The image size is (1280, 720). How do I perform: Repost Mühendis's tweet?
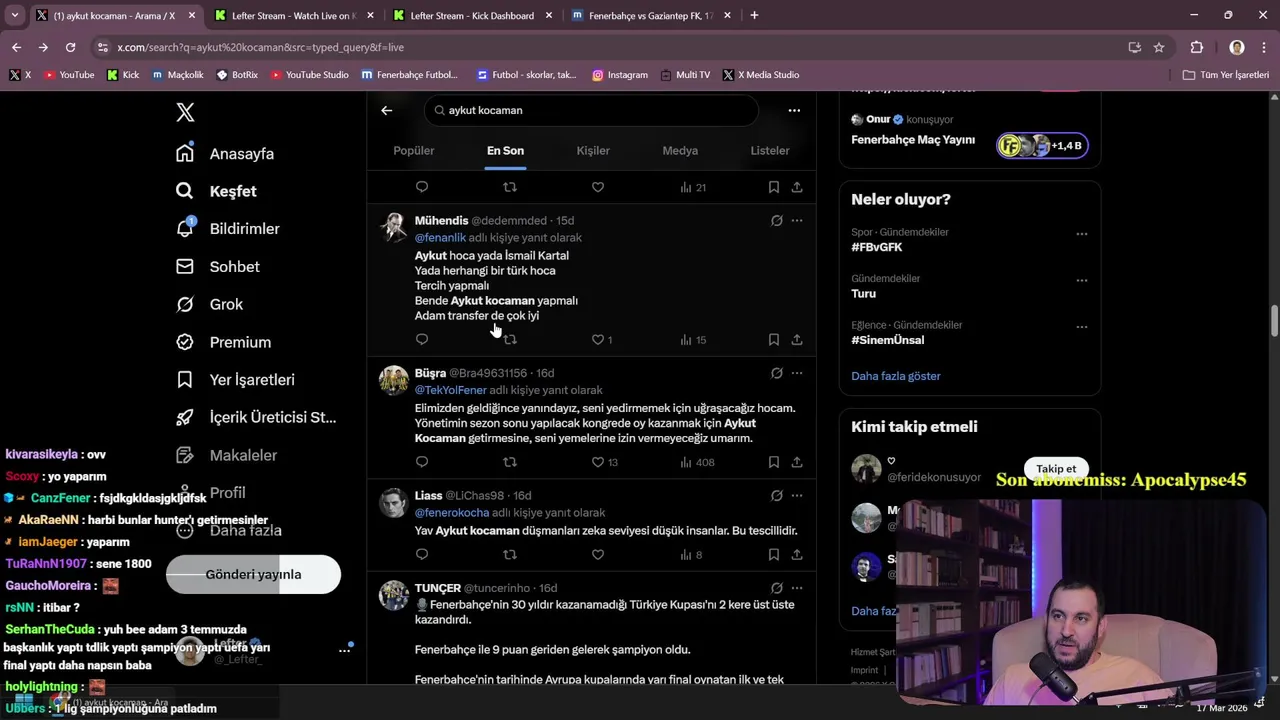(x=510, y=339)
